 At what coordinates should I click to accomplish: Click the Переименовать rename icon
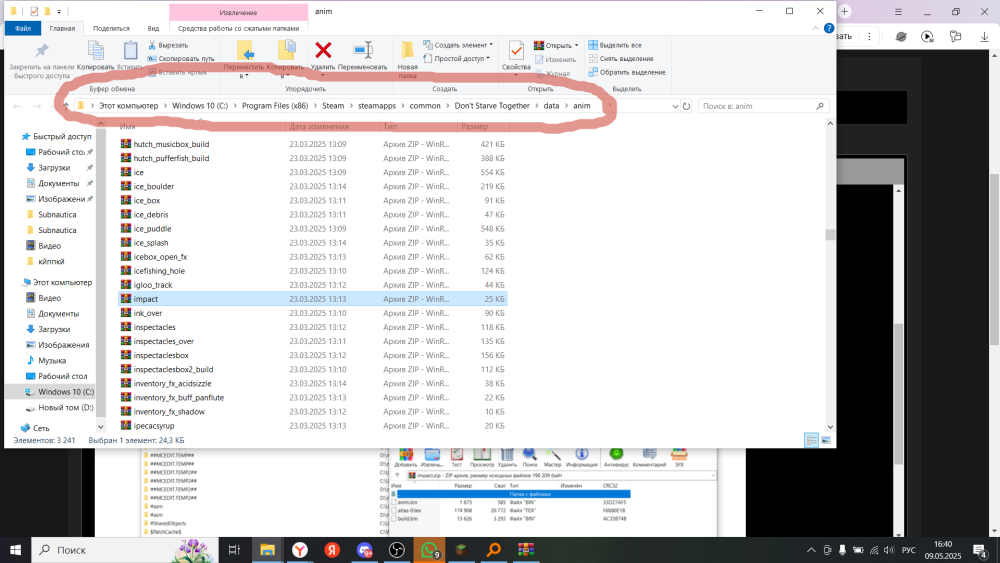tap(363, 50)
